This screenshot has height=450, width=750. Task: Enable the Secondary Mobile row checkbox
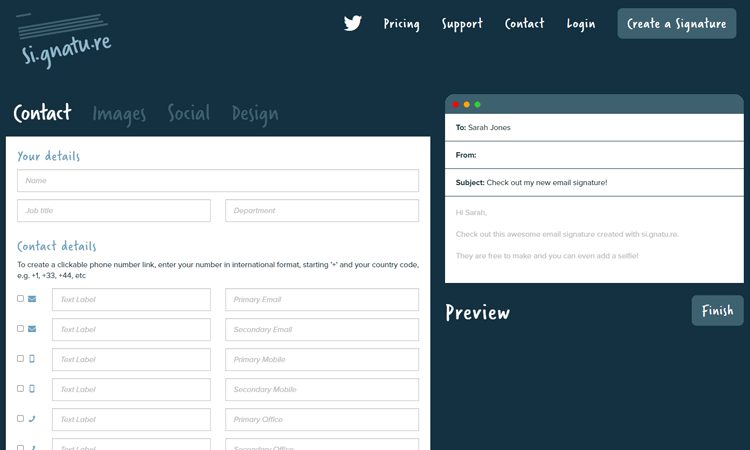coord(20,388)
